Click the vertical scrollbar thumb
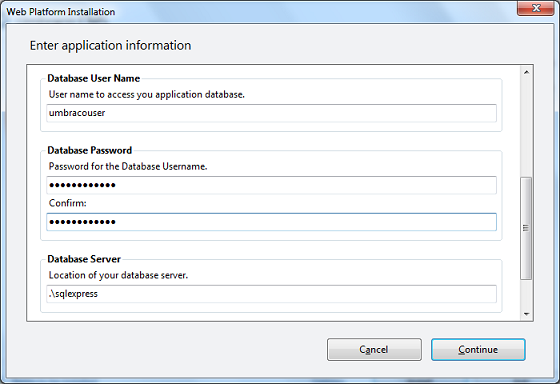560x384 pixels. (526, 228)
